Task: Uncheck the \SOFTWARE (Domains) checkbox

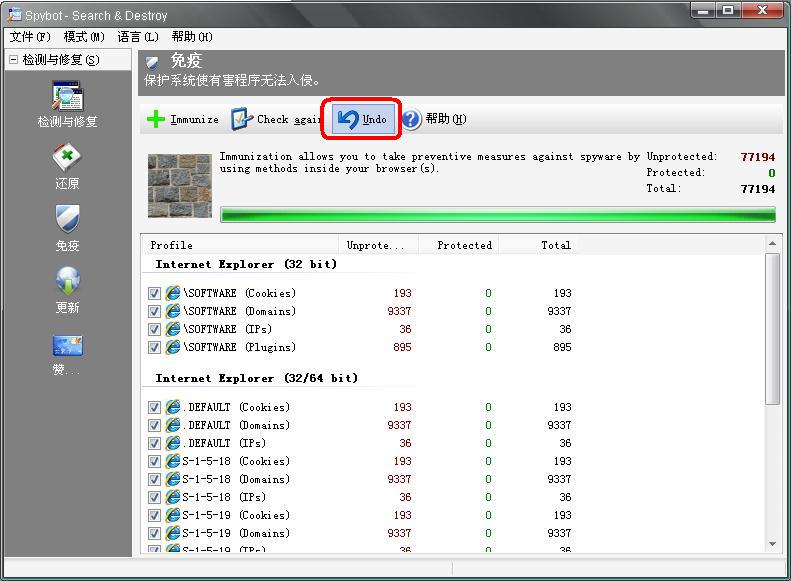Action: click(154, 312)
